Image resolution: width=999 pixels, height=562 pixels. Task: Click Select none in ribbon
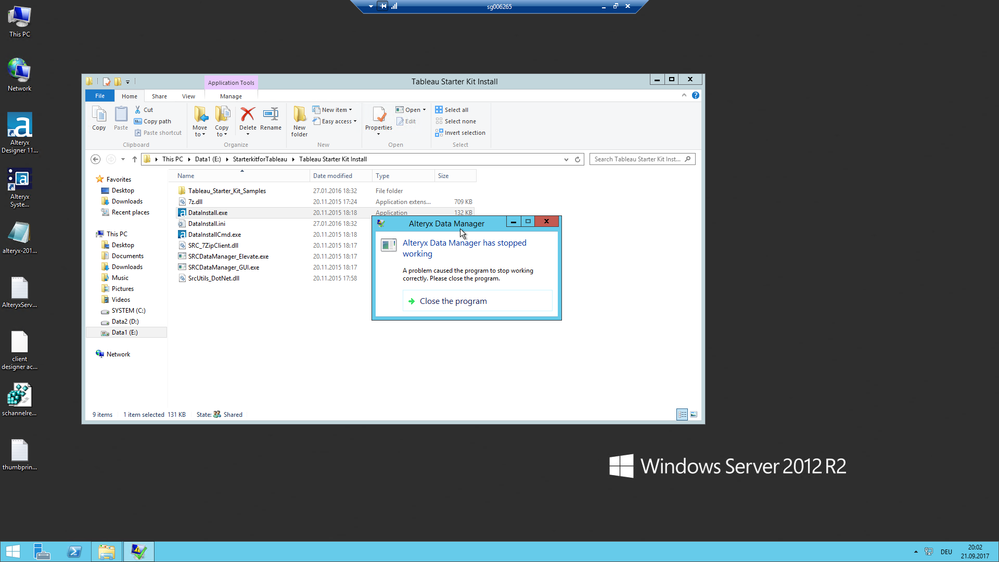point(455,121)
